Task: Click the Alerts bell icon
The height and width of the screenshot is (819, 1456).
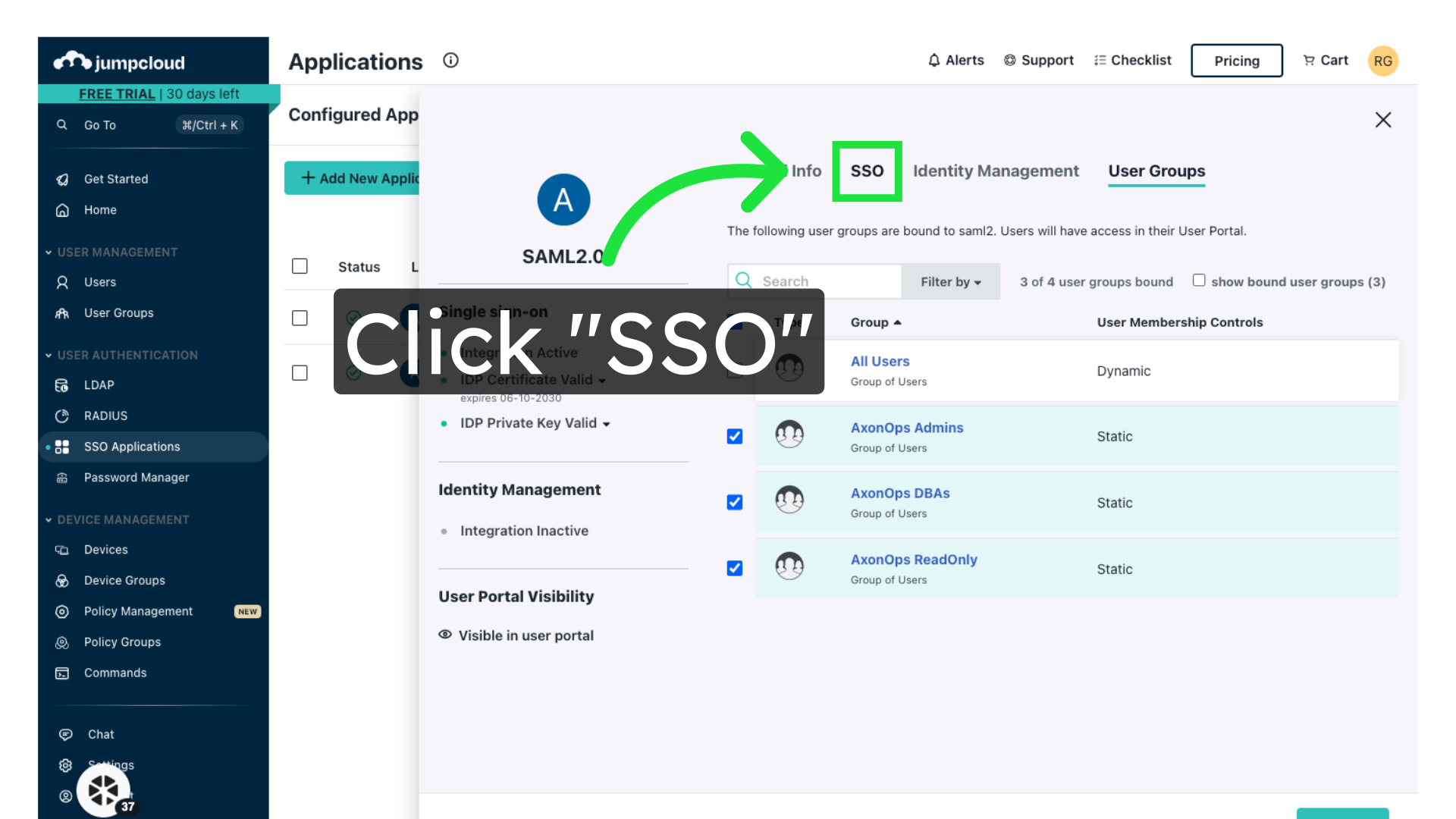Action: tap(934, 61)
